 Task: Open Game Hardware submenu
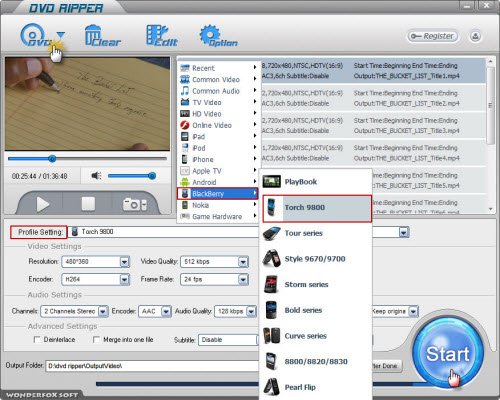coord(219,217)
